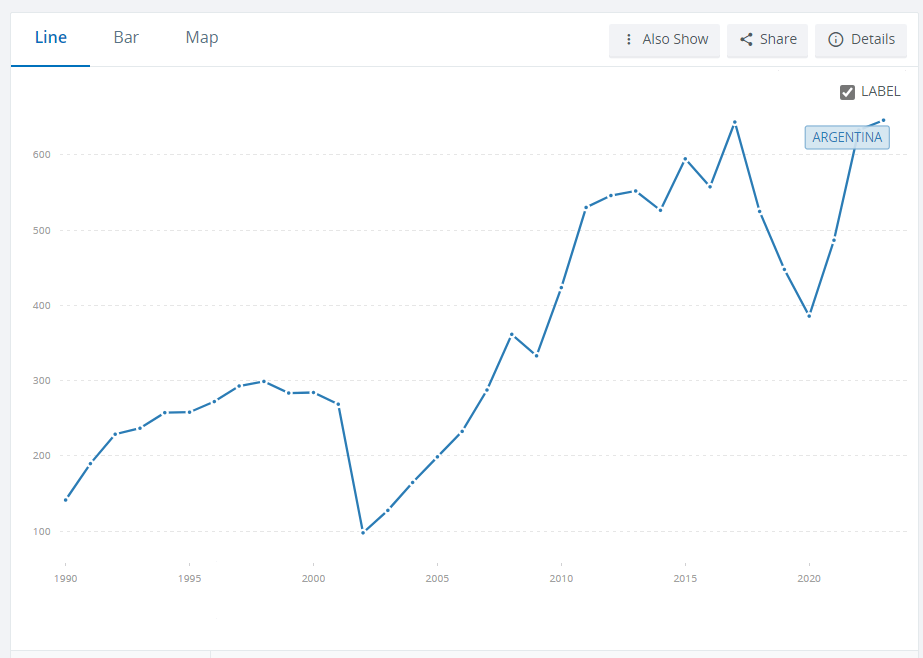The width and height of the screenshot is (923, 658).
Task: Click the 2008 local peak data point
Action: click(512, 335)
